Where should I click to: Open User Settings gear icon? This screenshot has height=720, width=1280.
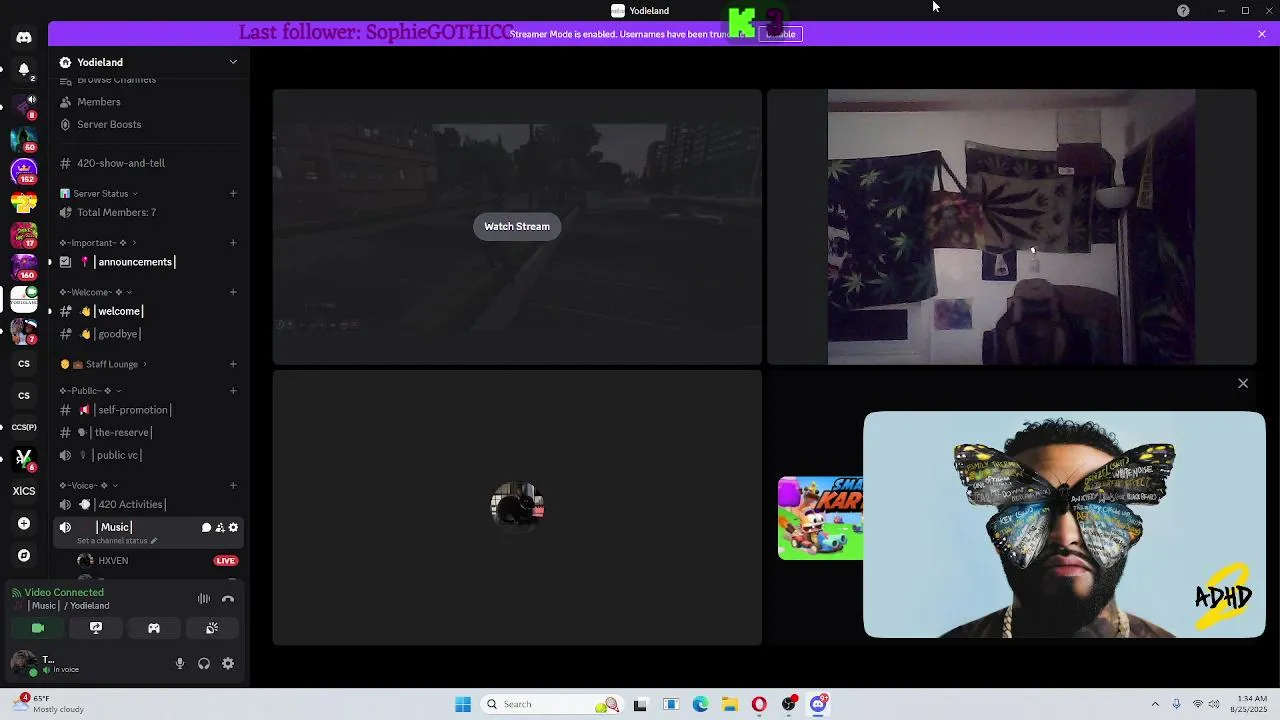[228, 663]
